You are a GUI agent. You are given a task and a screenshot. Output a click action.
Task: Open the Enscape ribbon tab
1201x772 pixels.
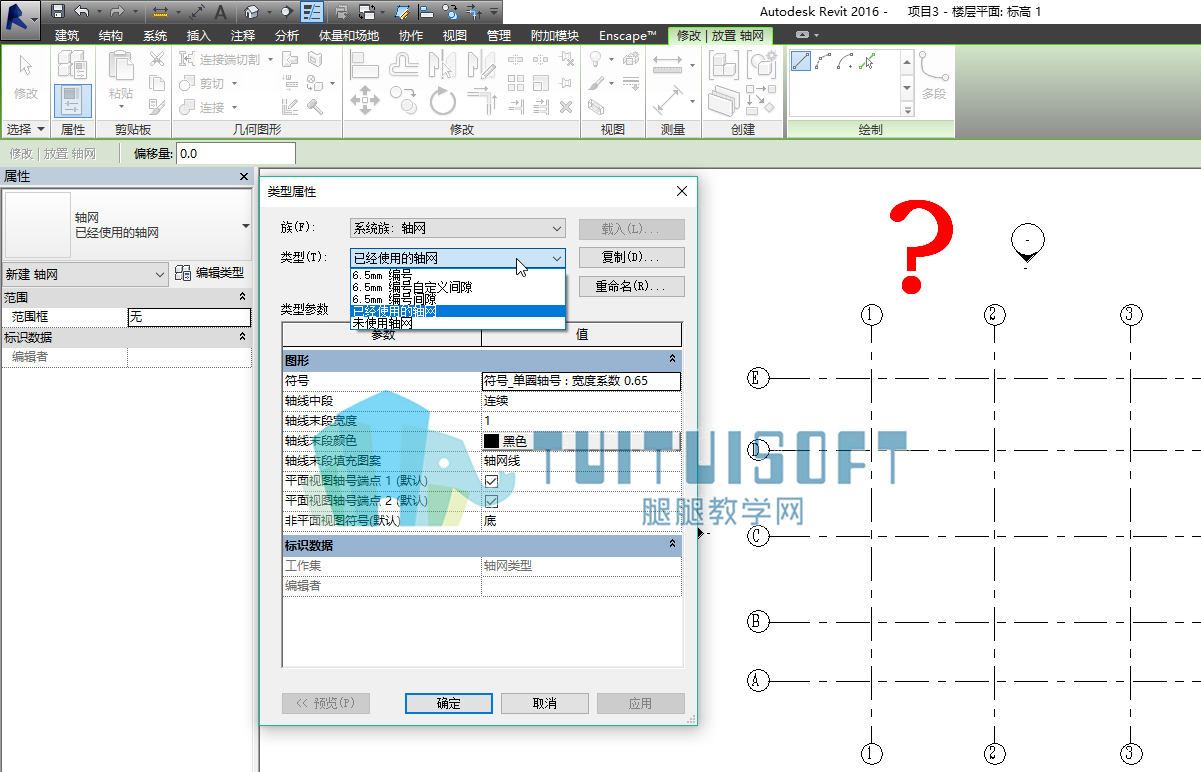[x=628, y=36]
